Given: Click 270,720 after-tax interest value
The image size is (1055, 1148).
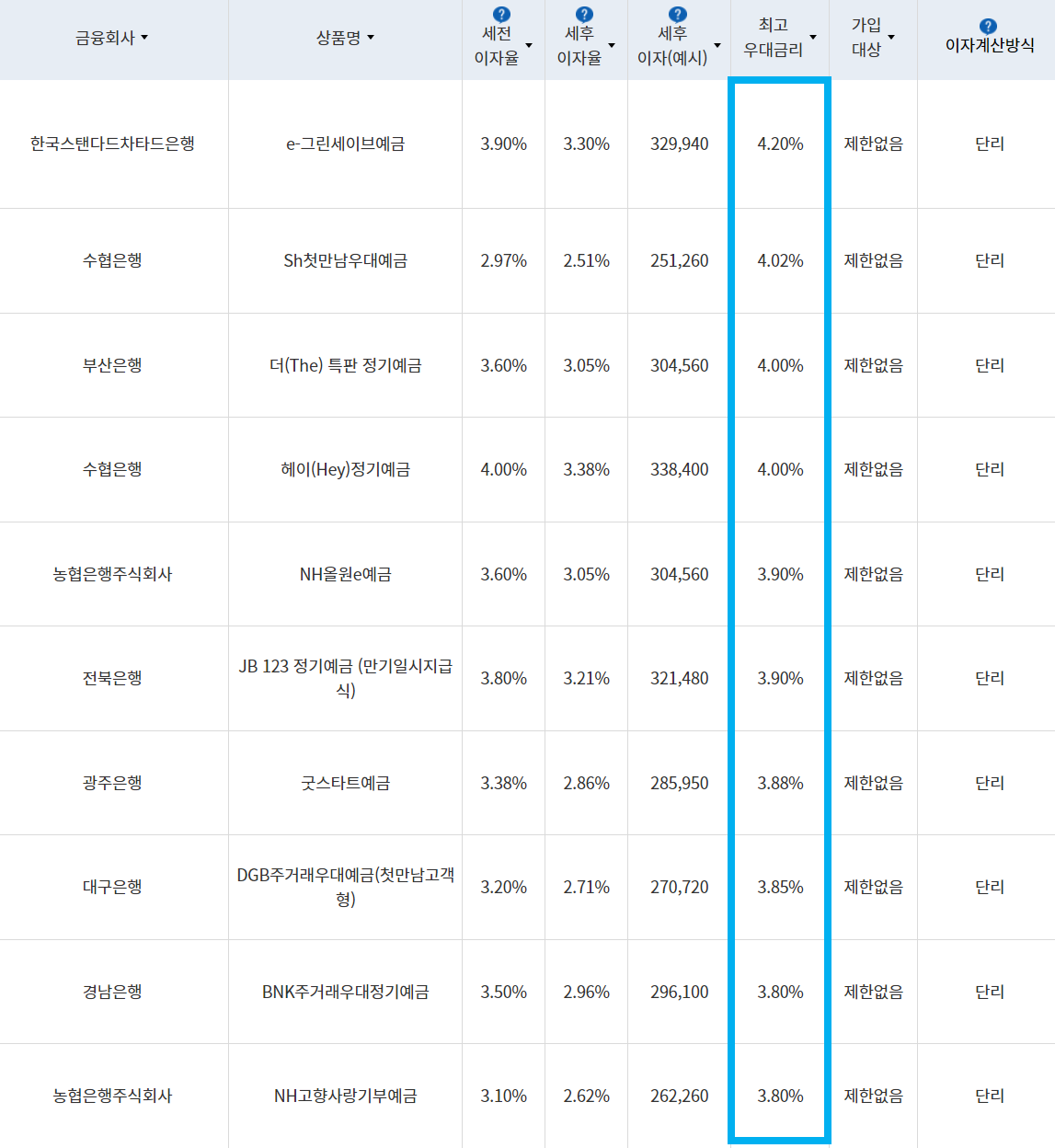Looking at the screenshot, I should 679,887.
